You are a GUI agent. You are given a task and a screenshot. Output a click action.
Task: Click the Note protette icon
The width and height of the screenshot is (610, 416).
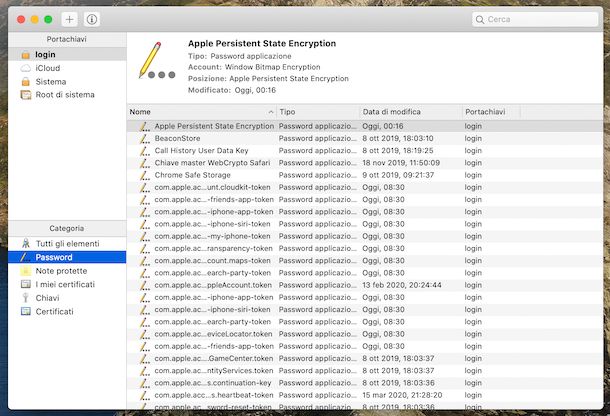pyautogui.click(x=26, y=271)
